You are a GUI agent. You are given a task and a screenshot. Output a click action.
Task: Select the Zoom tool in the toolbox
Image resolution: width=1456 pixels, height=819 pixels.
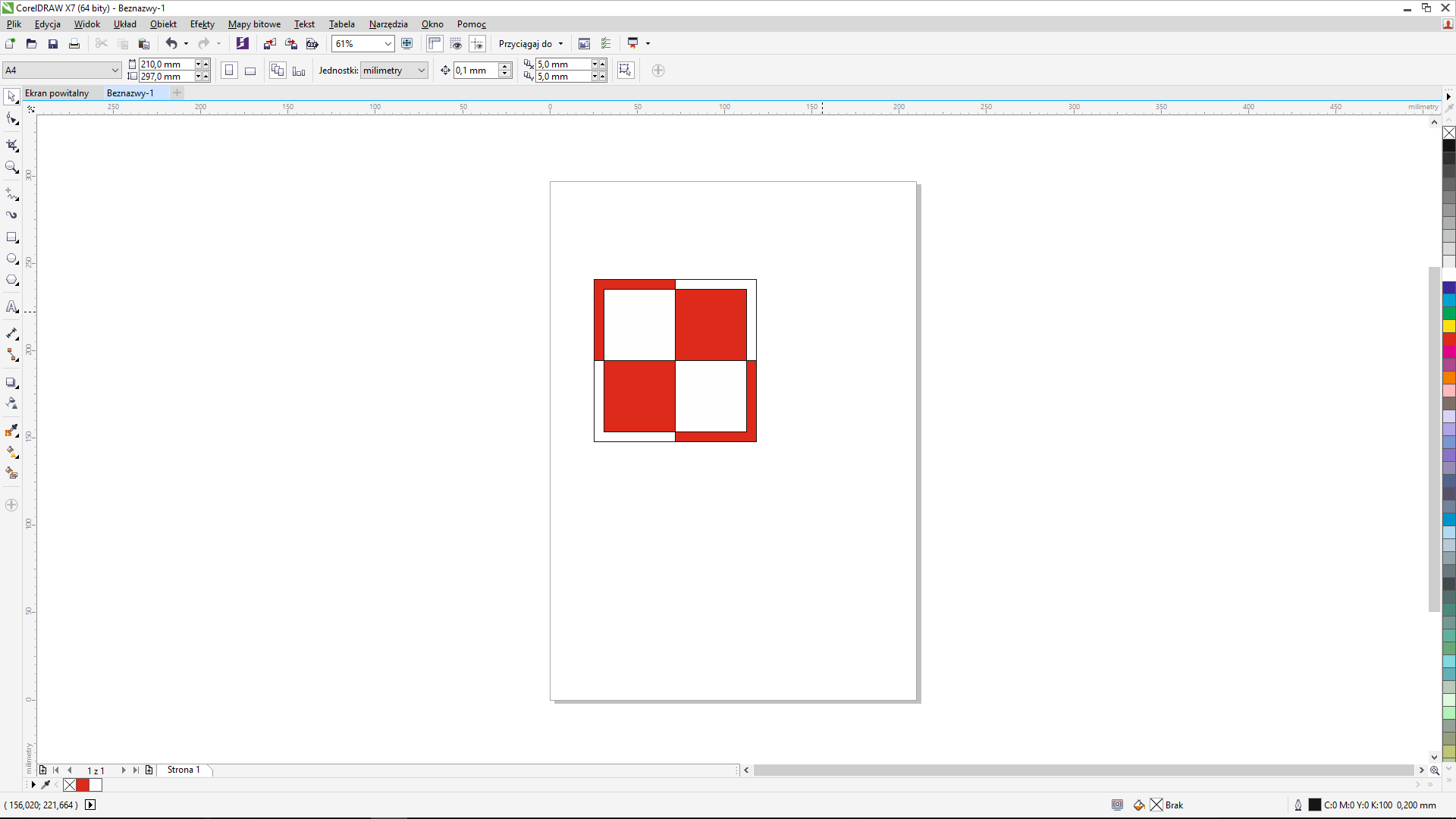pyautogui.click(x=11, y=167)
